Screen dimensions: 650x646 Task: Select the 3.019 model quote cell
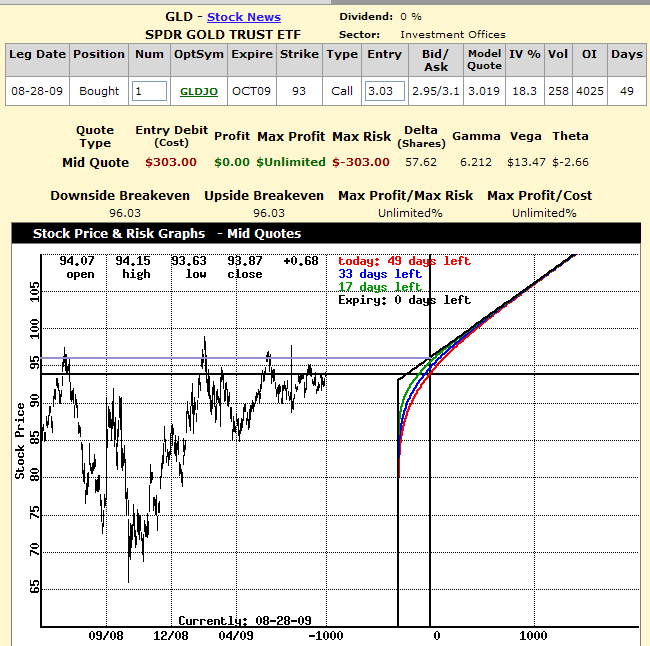[484, 91]
